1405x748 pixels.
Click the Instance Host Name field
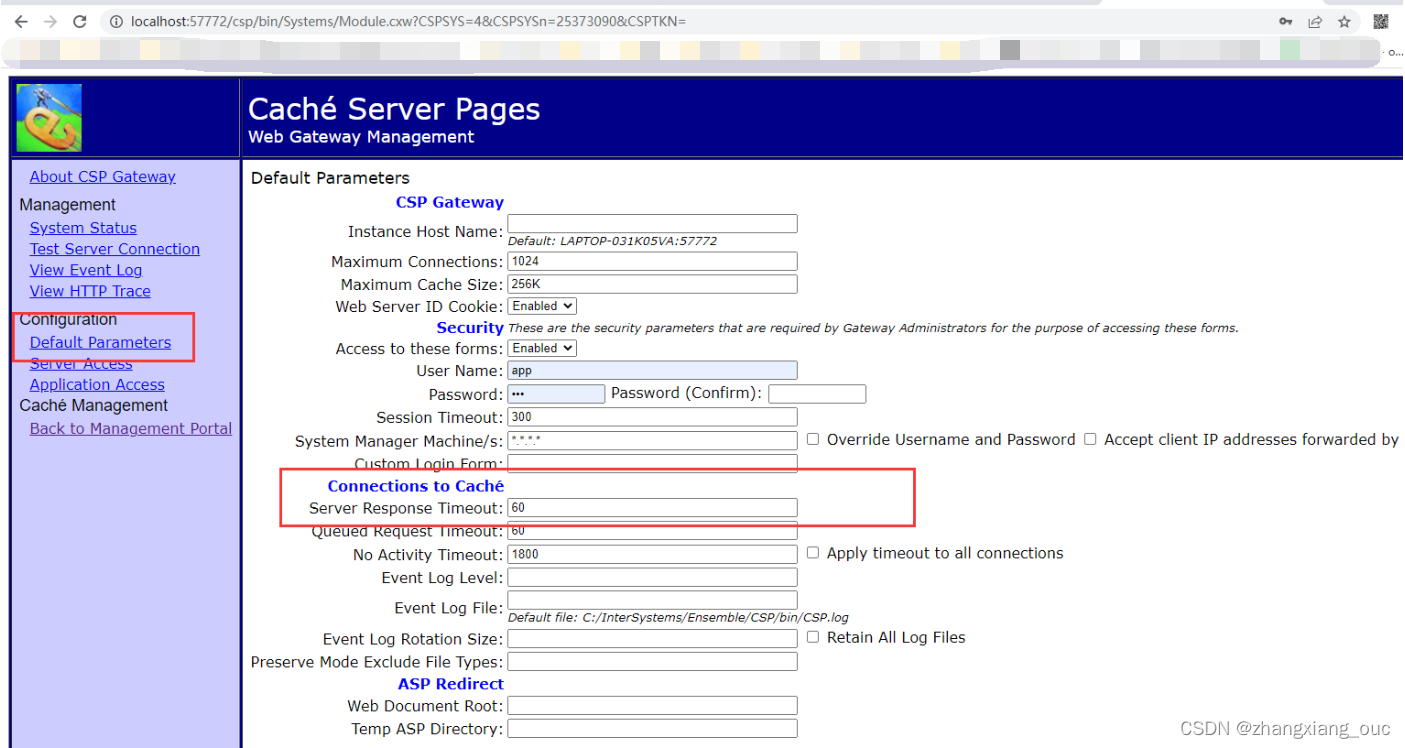pos(652,224)
